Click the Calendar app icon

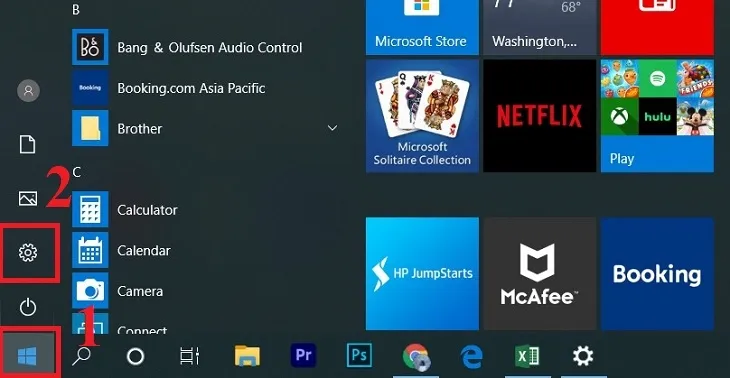[x=90, y=250]
